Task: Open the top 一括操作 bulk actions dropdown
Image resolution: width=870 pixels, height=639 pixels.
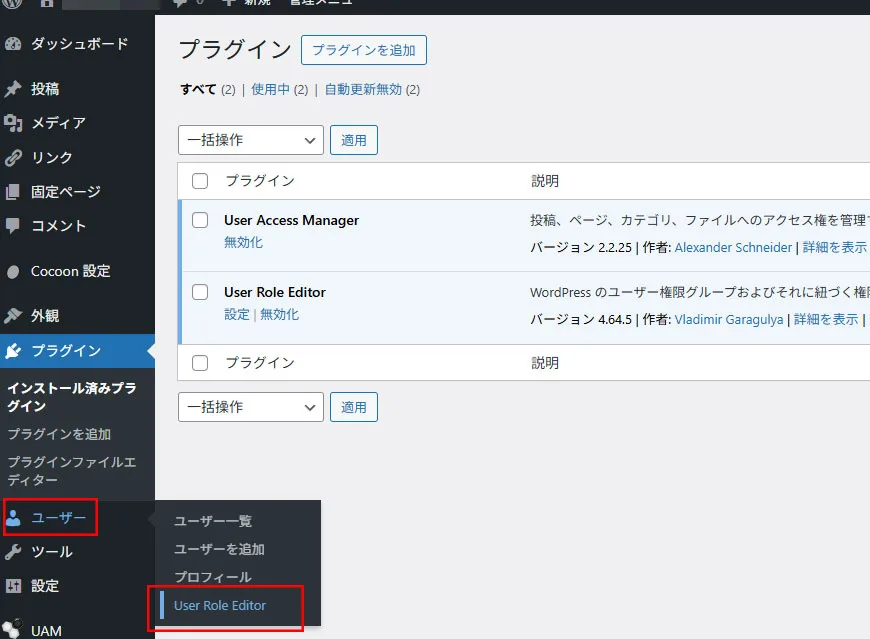Action: (250, 140)
